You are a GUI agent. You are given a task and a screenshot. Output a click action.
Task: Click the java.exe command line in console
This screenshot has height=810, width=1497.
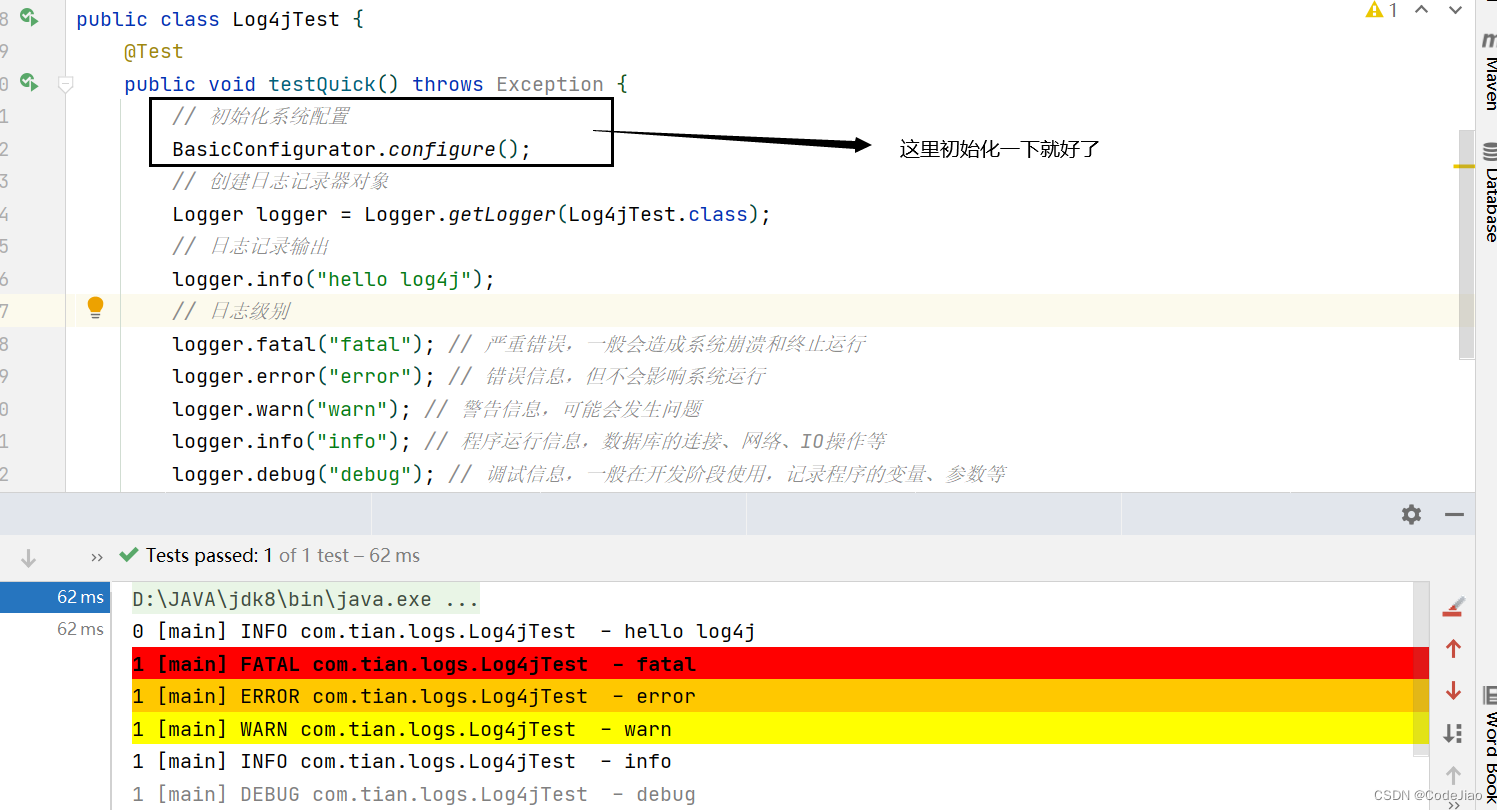[305, 599]
